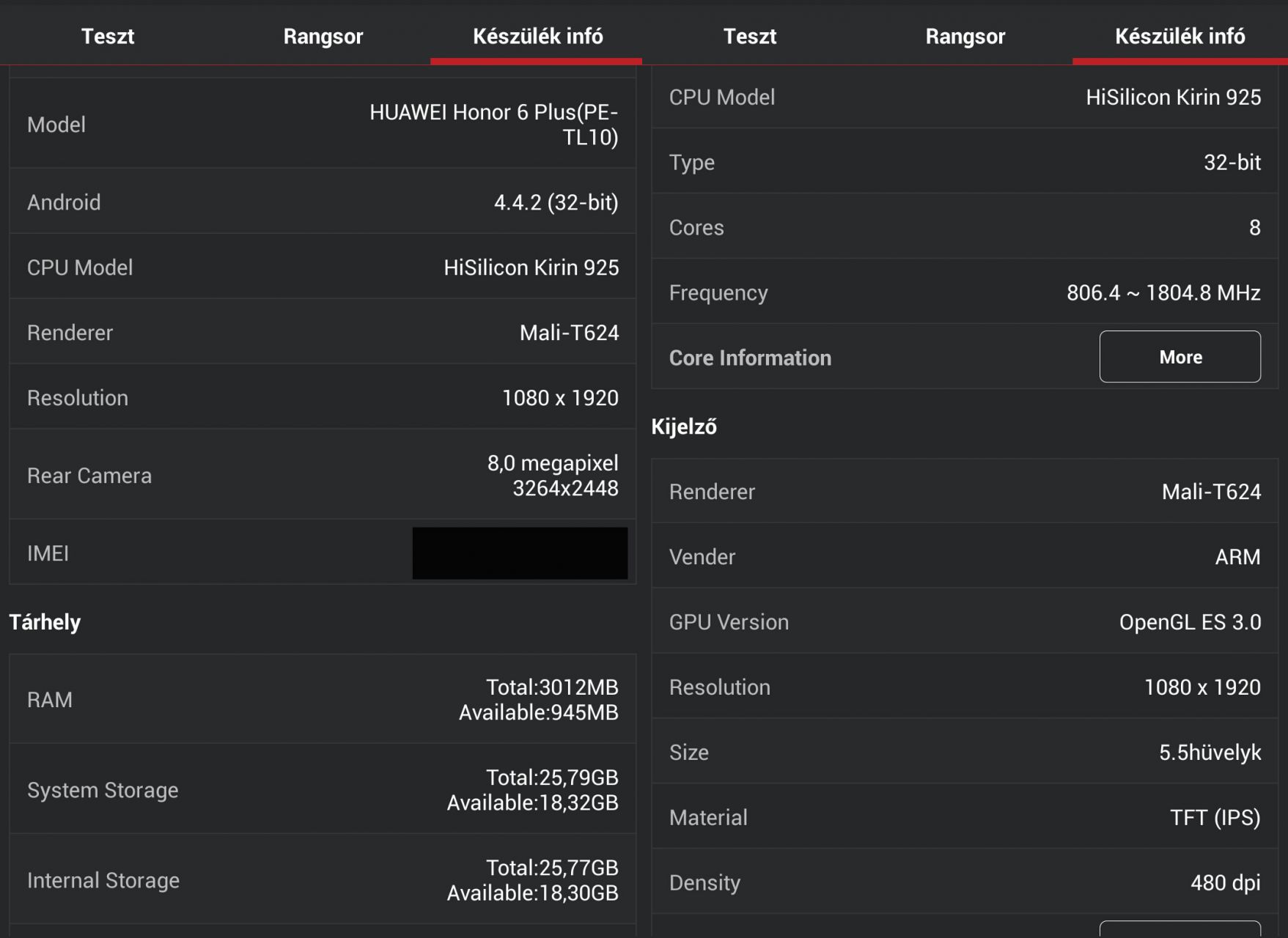Open the Teszt tab in the left pane

click(108, 36)
